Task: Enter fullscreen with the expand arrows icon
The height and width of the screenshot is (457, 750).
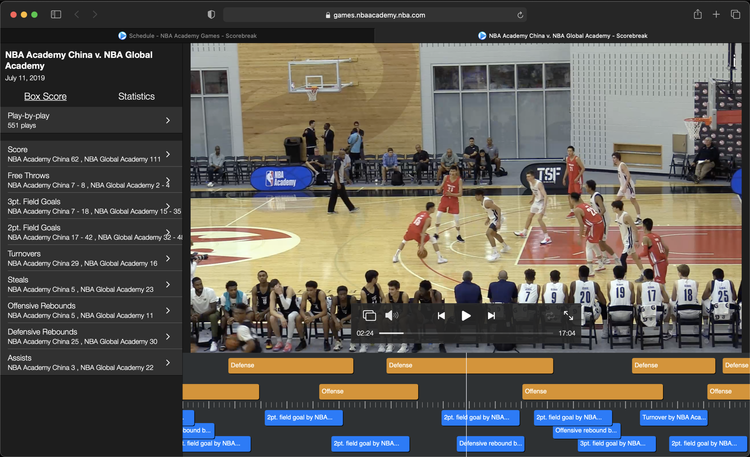Action: (x=568, y=315)
